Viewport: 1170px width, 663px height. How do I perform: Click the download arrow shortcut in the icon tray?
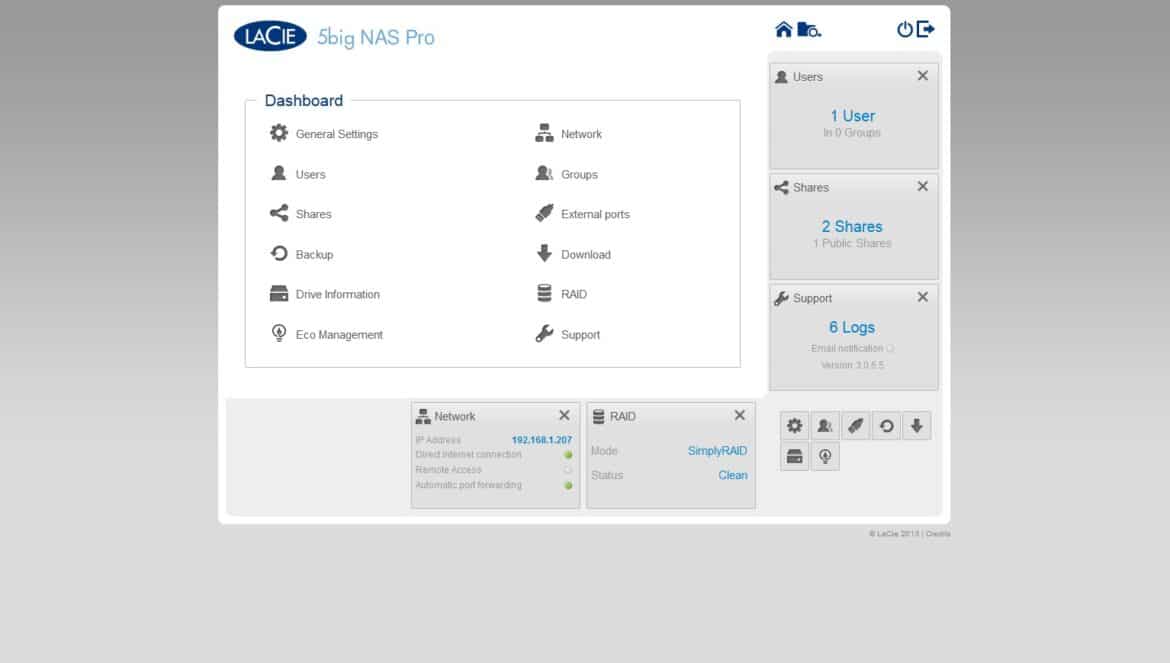(x=917, y=426)
